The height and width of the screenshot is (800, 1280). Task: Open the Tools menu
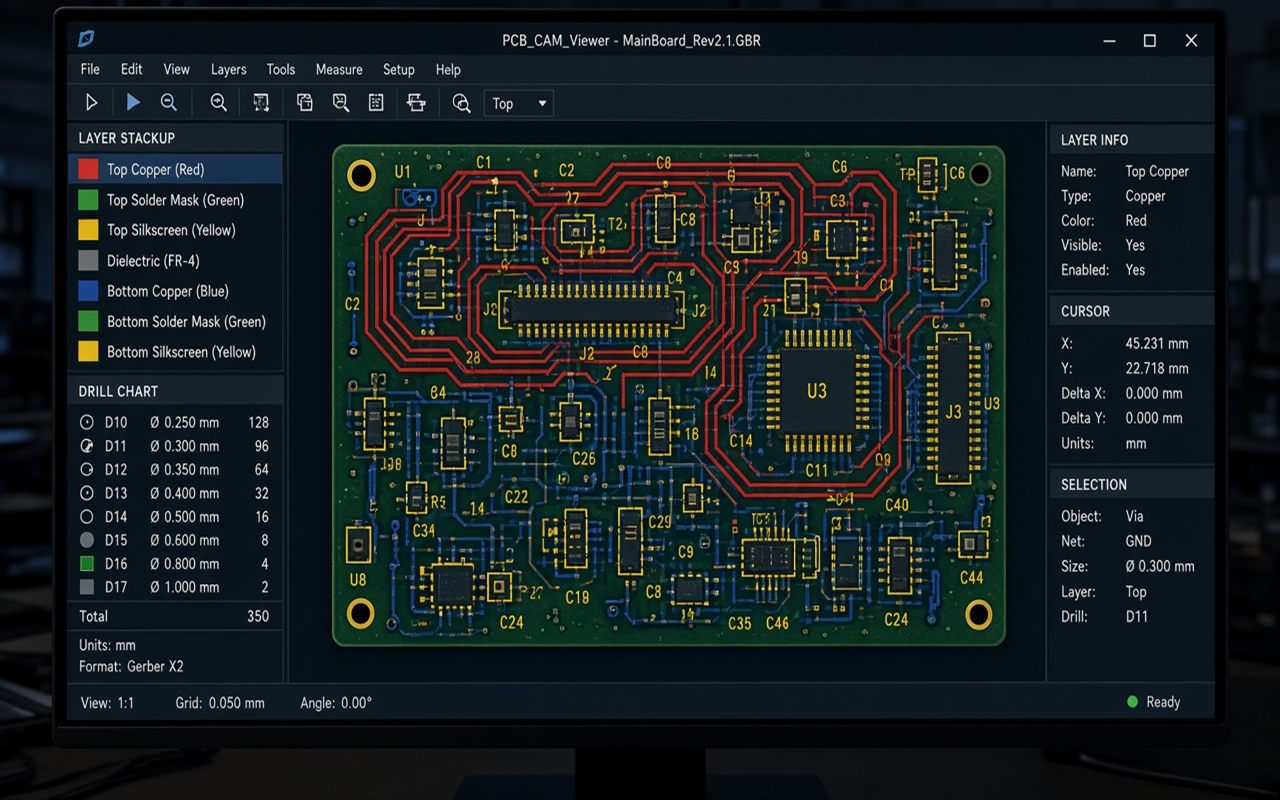tap(281, 69)
